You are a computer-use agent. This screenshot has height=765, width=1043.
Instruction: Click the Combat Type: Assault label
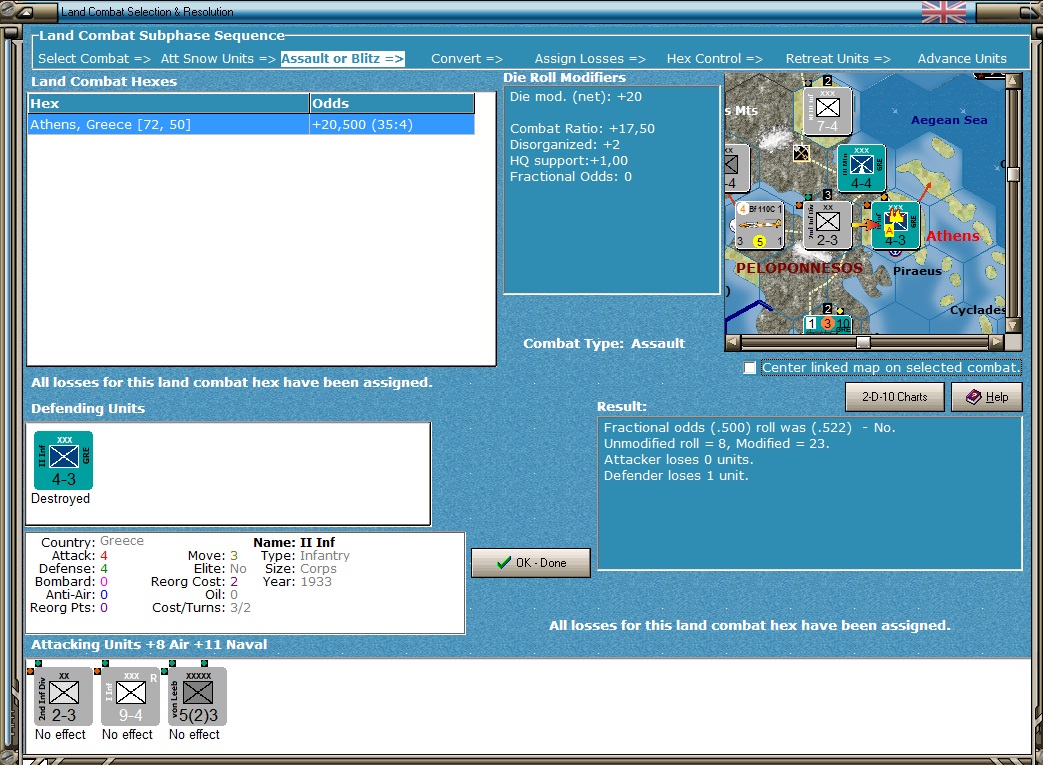point(604,344)
